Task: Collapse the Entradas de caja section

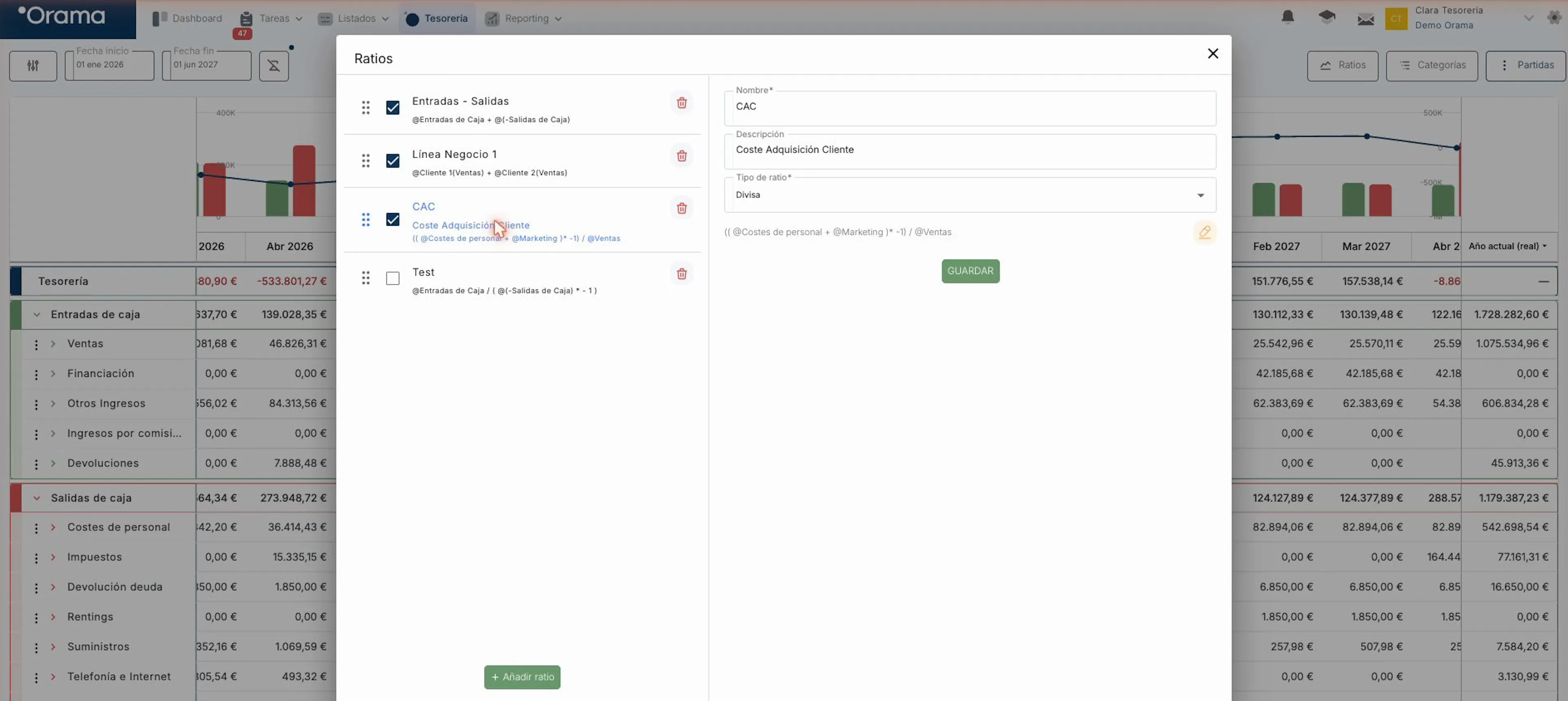Action: (36, 315)
